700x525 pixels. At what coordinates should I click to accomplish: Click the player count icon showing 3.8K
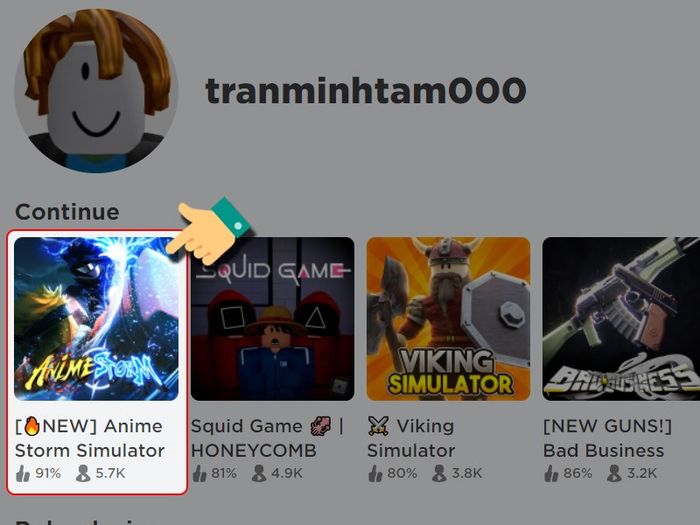click(439, 473)
